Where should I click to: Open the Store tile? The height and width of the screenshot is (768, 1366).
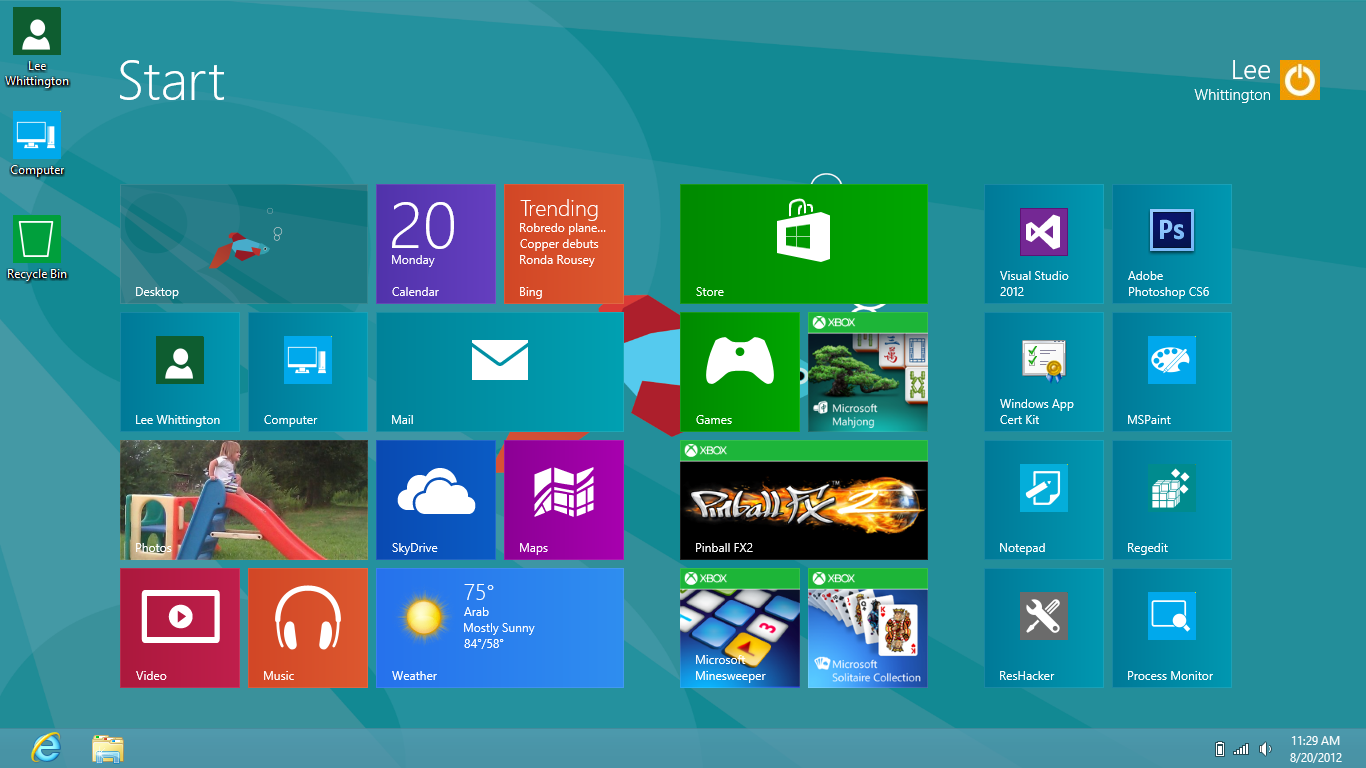(803, 243)
